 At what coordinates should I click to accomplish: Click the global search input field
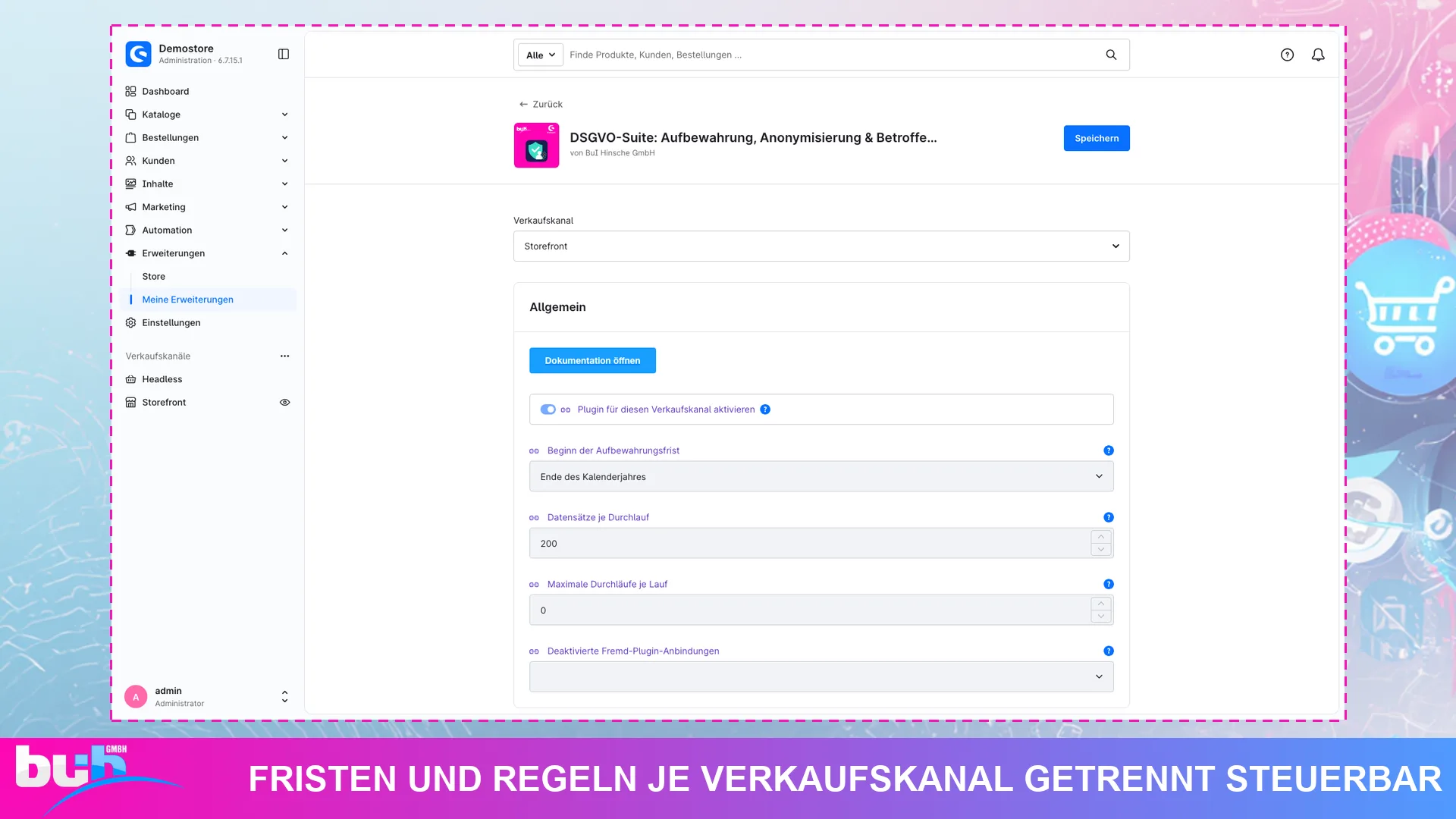833,55
